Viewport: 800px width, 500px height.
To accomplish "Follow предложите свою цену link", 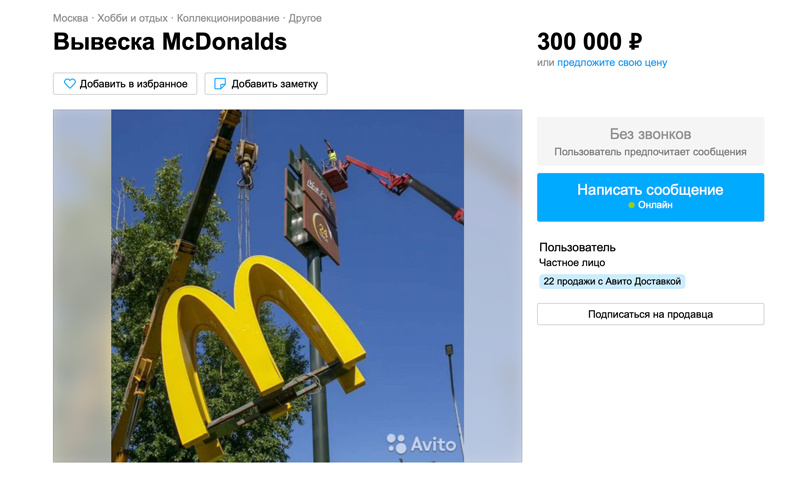I will (612, 63).
